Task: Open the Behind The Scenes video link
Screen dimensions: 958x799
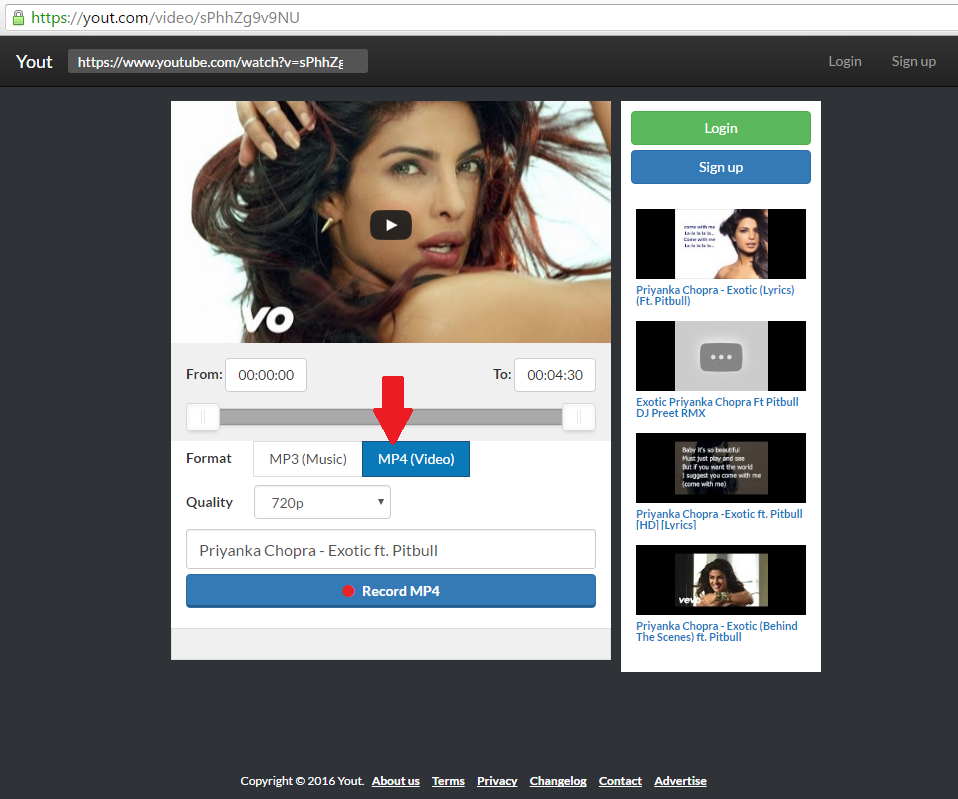Action: coord(716,631)
